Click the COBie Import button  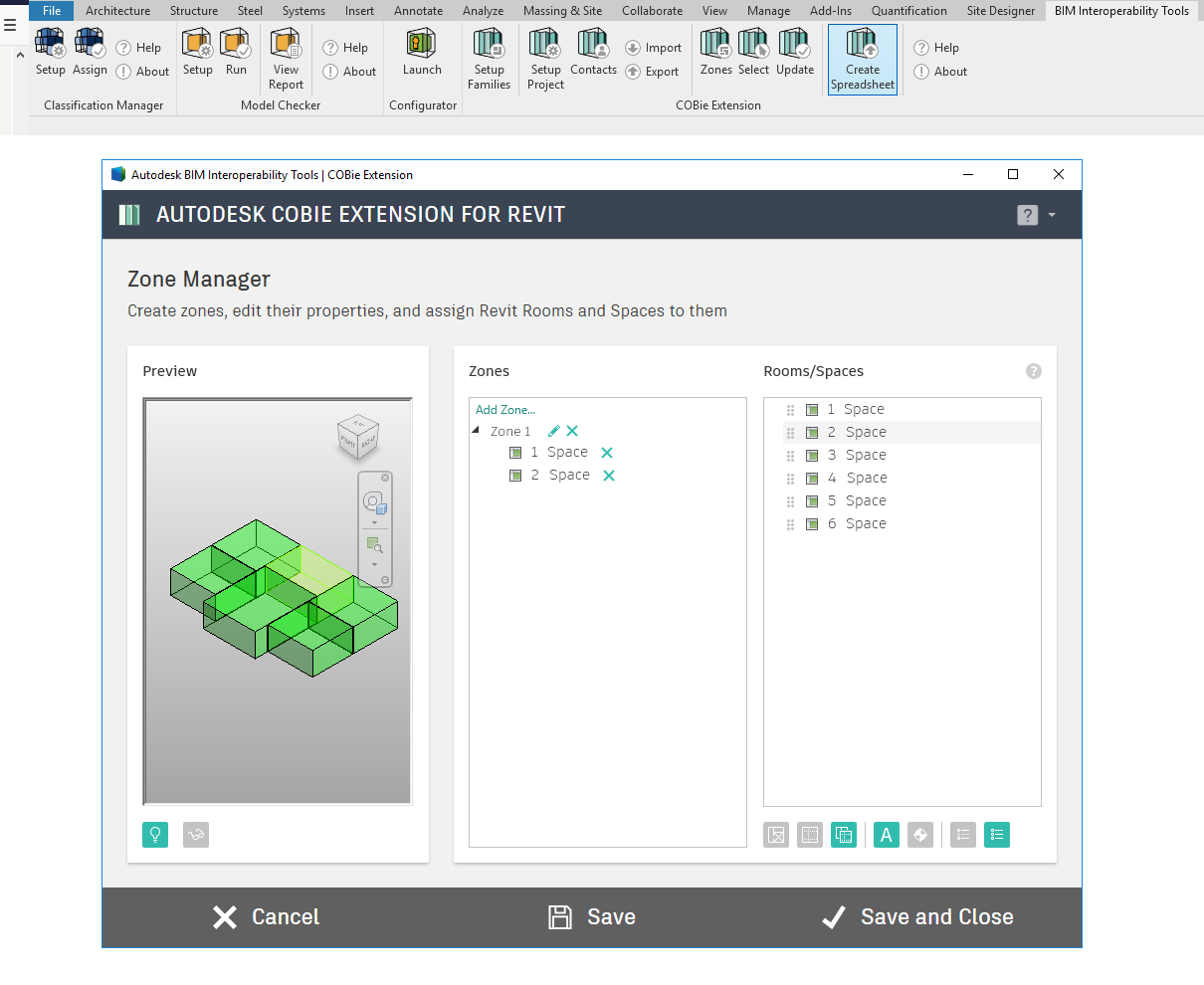653,48
